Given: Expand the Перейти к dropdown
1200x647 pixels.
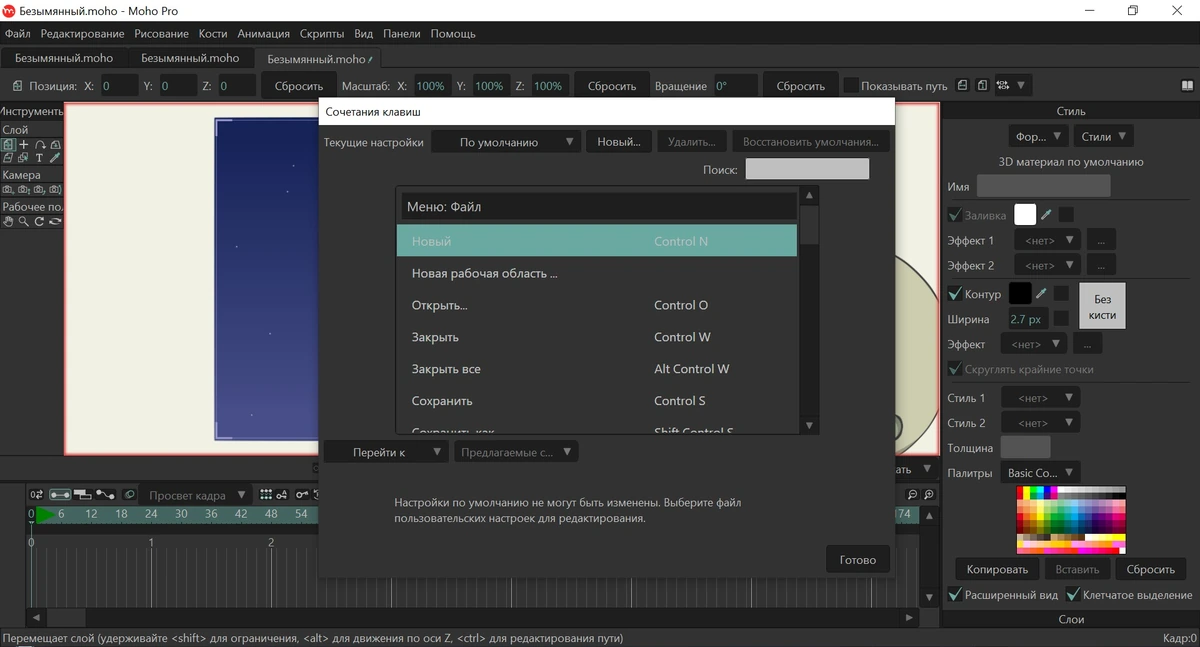Looking at the screenshot, I should [x=386, y=452].
